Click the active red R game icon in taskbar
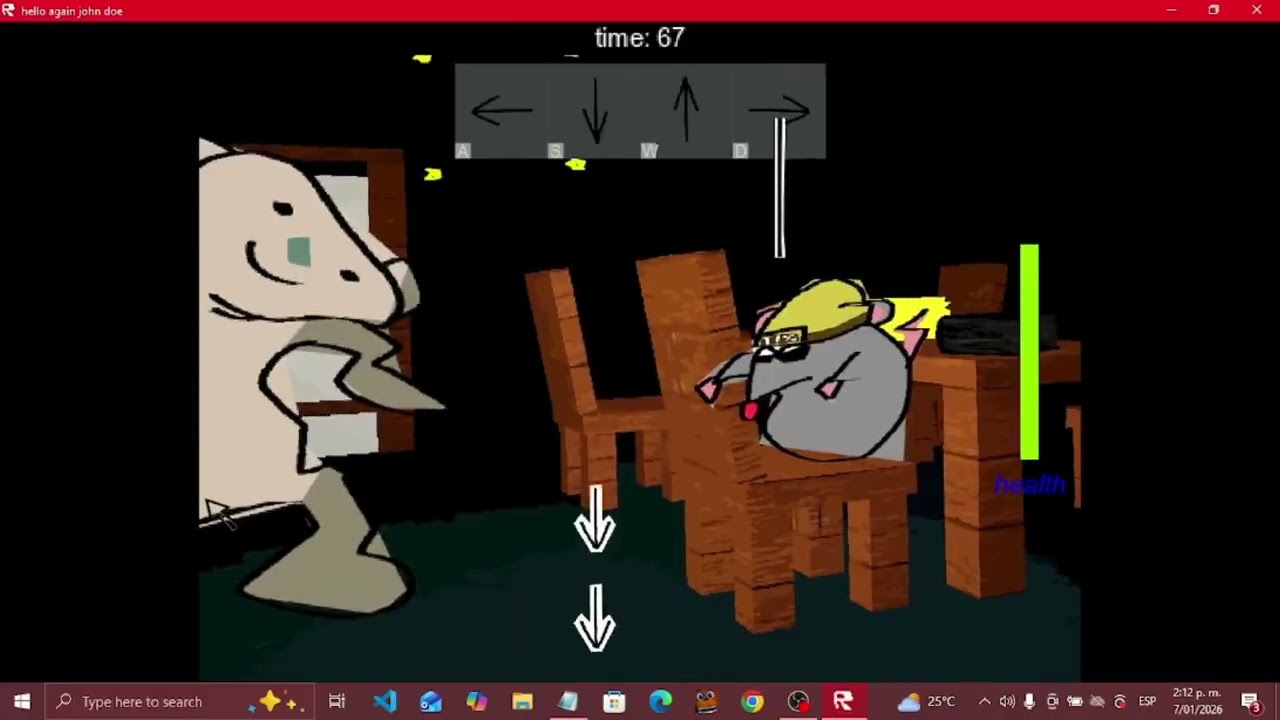This screenshot has height=720, width=1280. [x=843, y=701]
